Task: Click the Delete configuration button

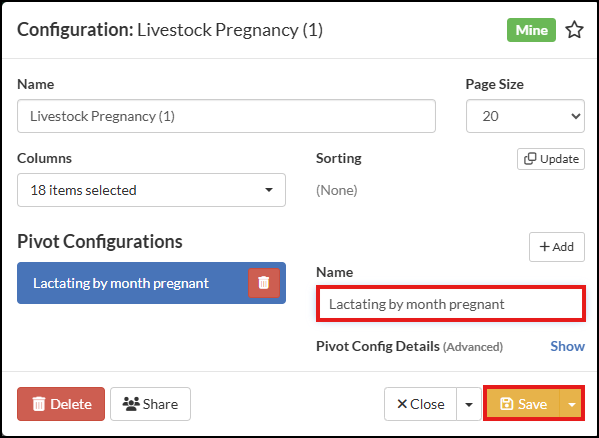Action: [61, 404]
